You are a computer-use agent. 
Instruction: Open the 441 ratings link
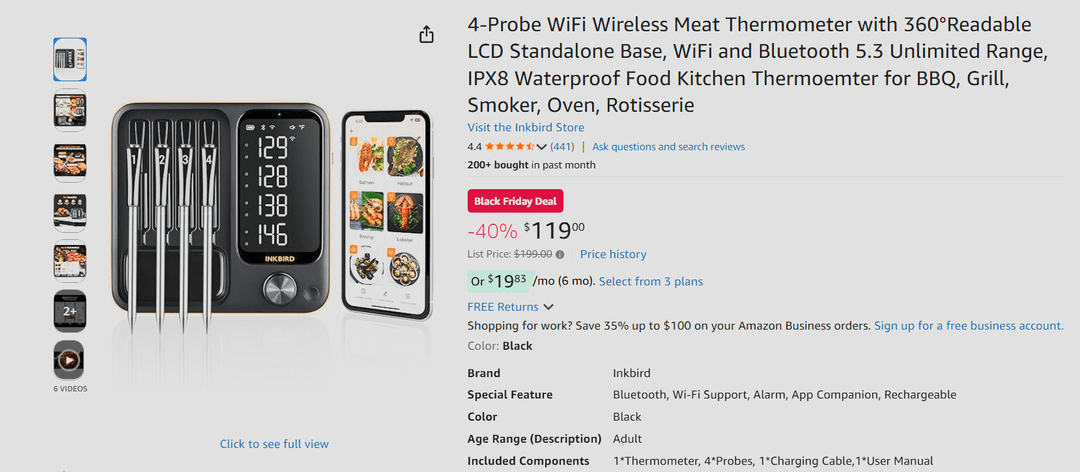tap(562, 147)
